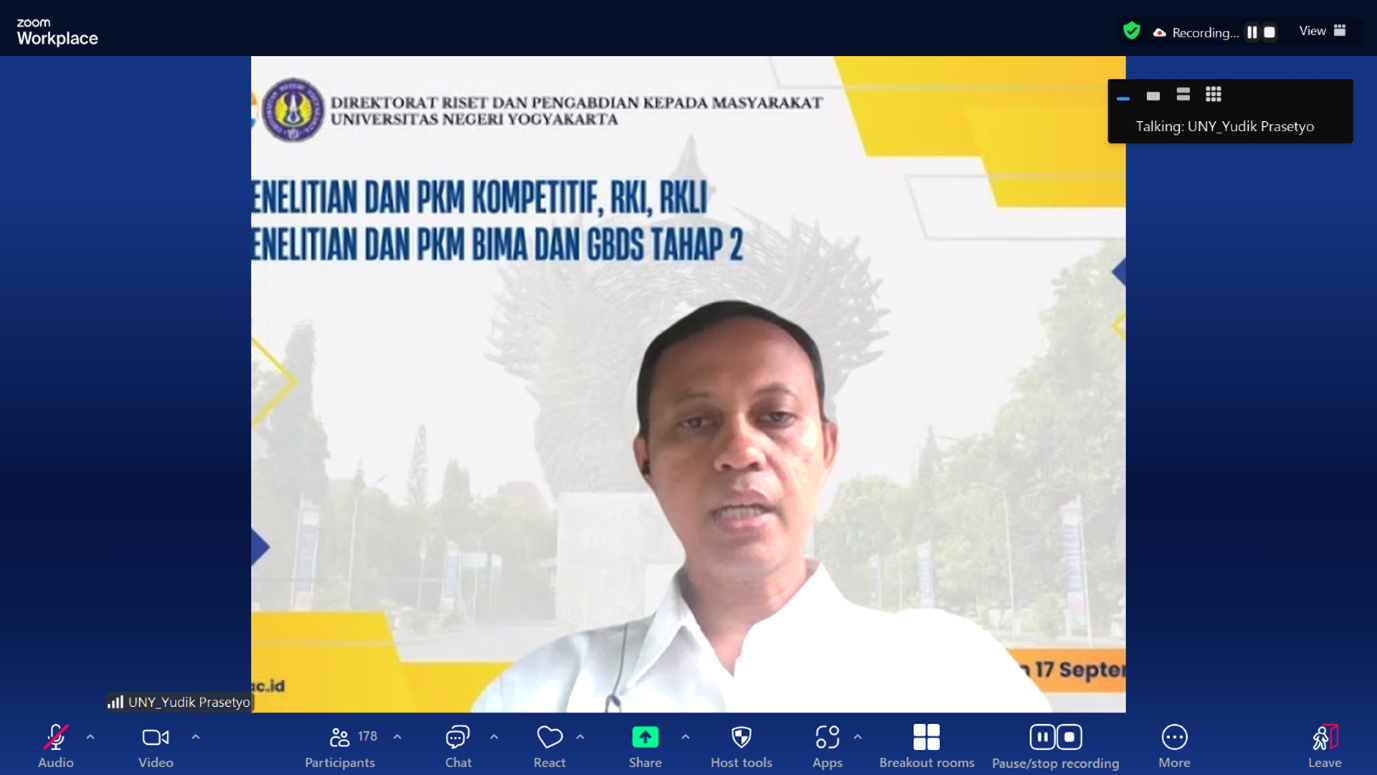1377x775 pixels.
Task: Leave the meeting
Action: pyautogui.click(x=1324, y=745)
